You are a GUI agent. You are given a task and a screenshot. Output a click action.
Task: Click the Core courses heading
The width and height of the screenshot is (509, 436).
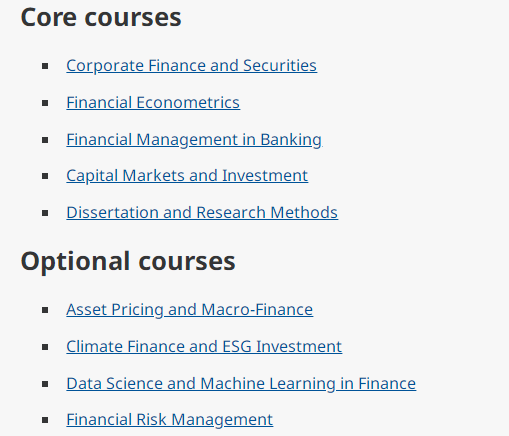click(101, 17)
